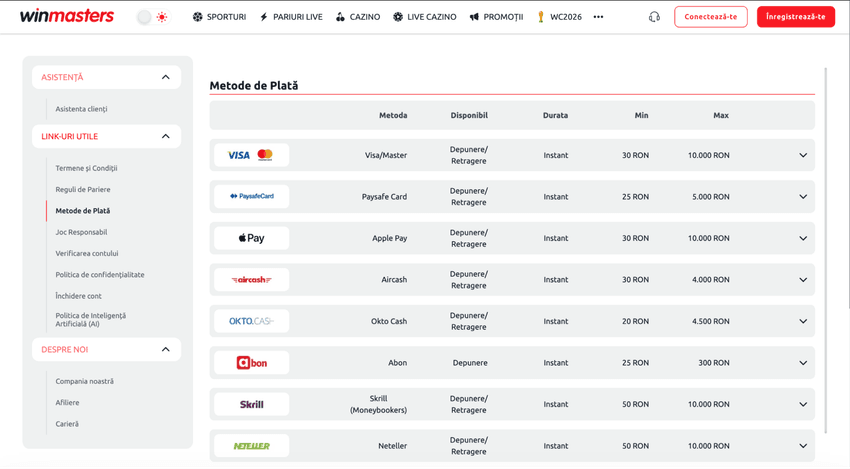The height and width of the screenshot is (469, 850).
Task: Click the Live Cazino chip icon
Action: click(398, 17)
